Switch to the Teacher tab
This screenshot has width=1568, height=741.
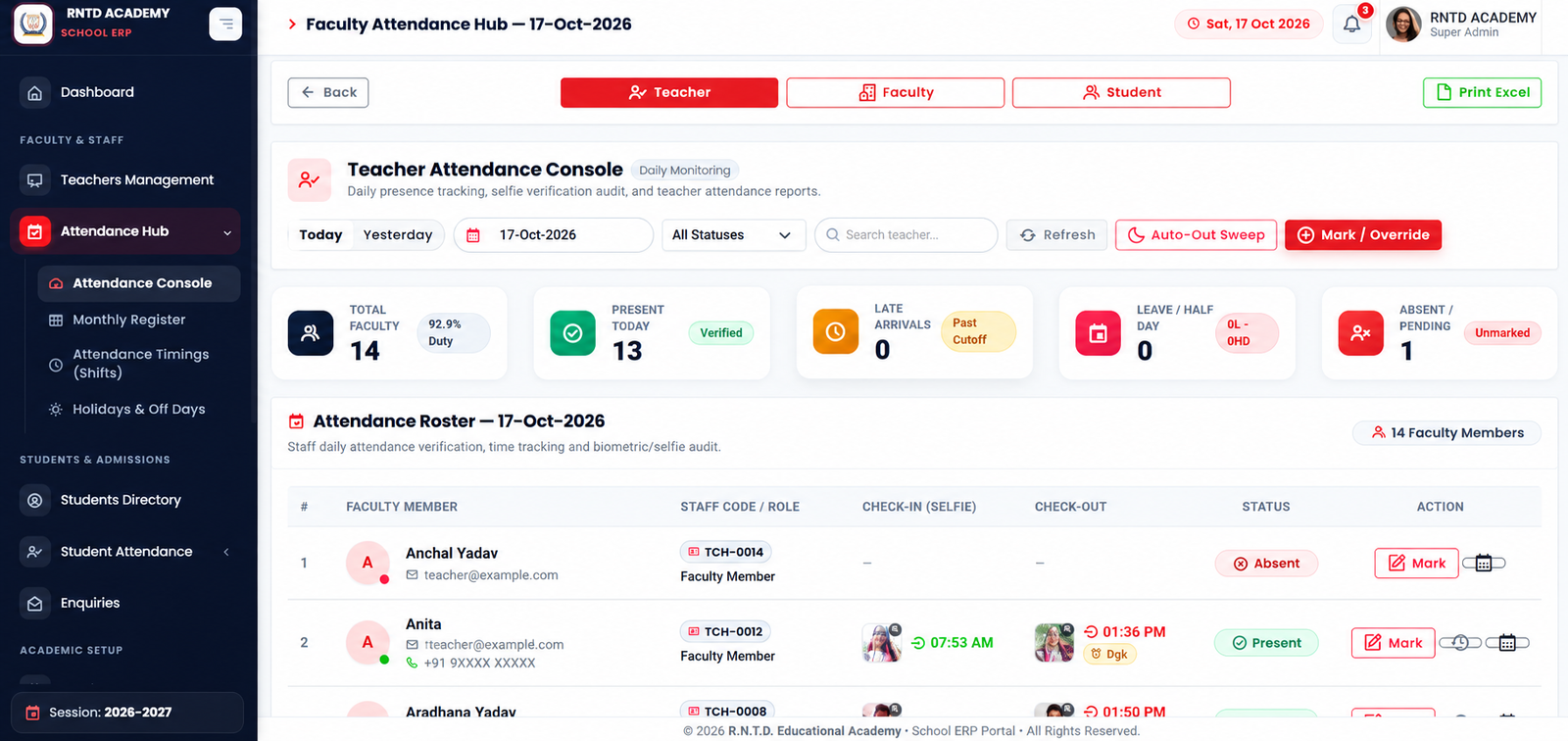[x=669, y=92]
